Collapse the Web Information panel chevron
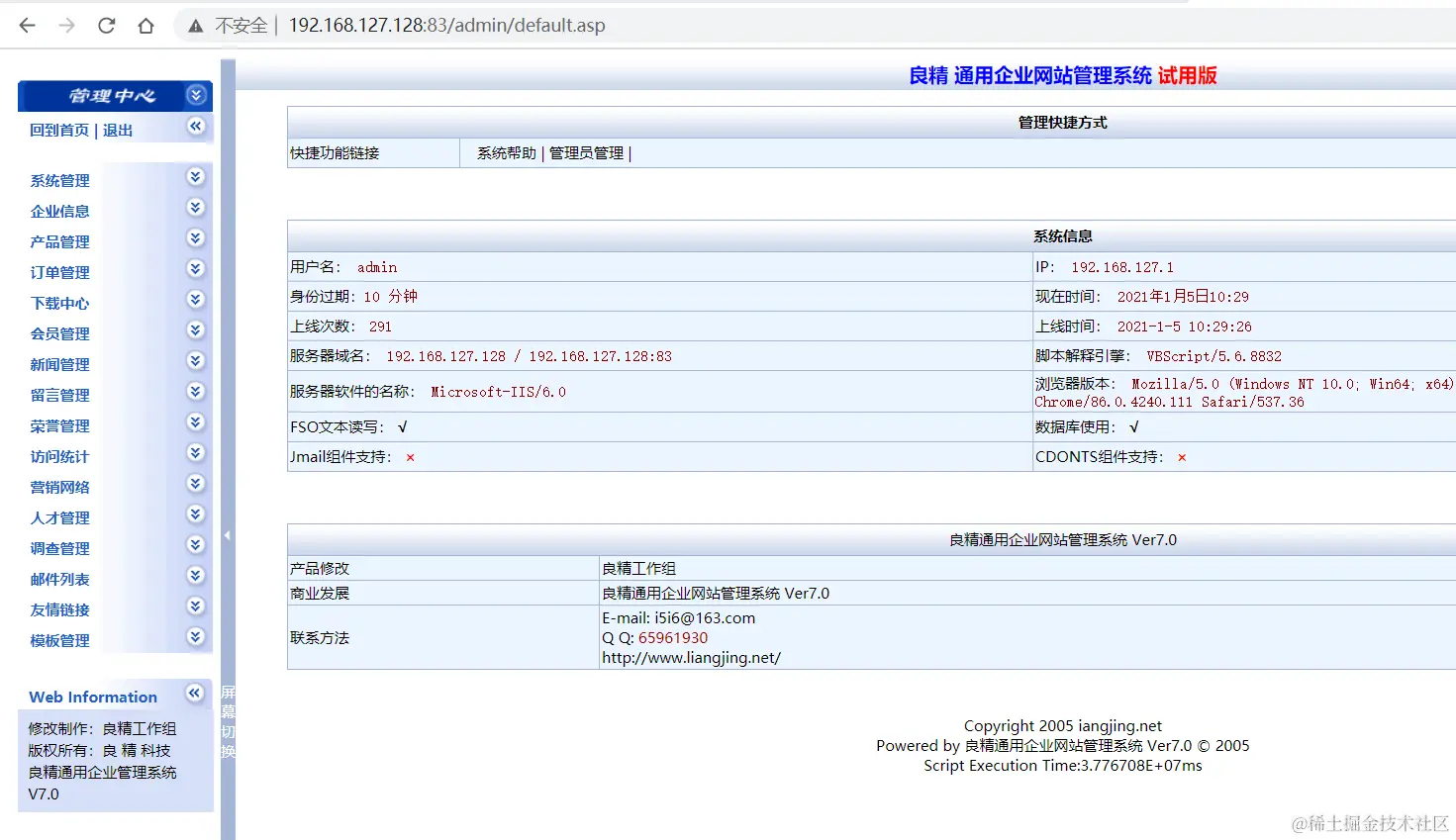Image resolution: width=1456 pixels, height=840 pixels. tap(196, 693)
